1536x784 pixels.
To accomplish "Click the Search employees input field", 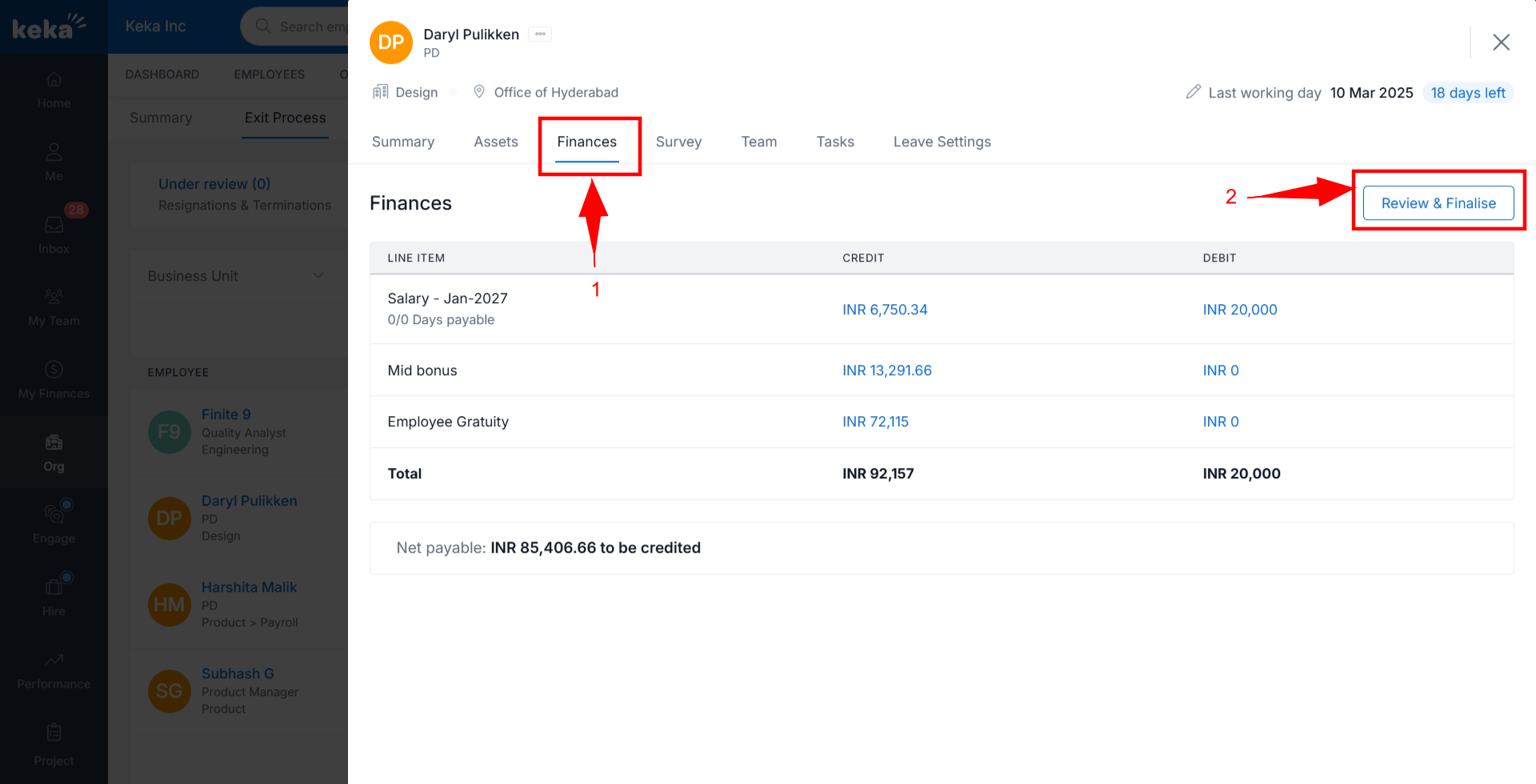I will tap(310, 26).
